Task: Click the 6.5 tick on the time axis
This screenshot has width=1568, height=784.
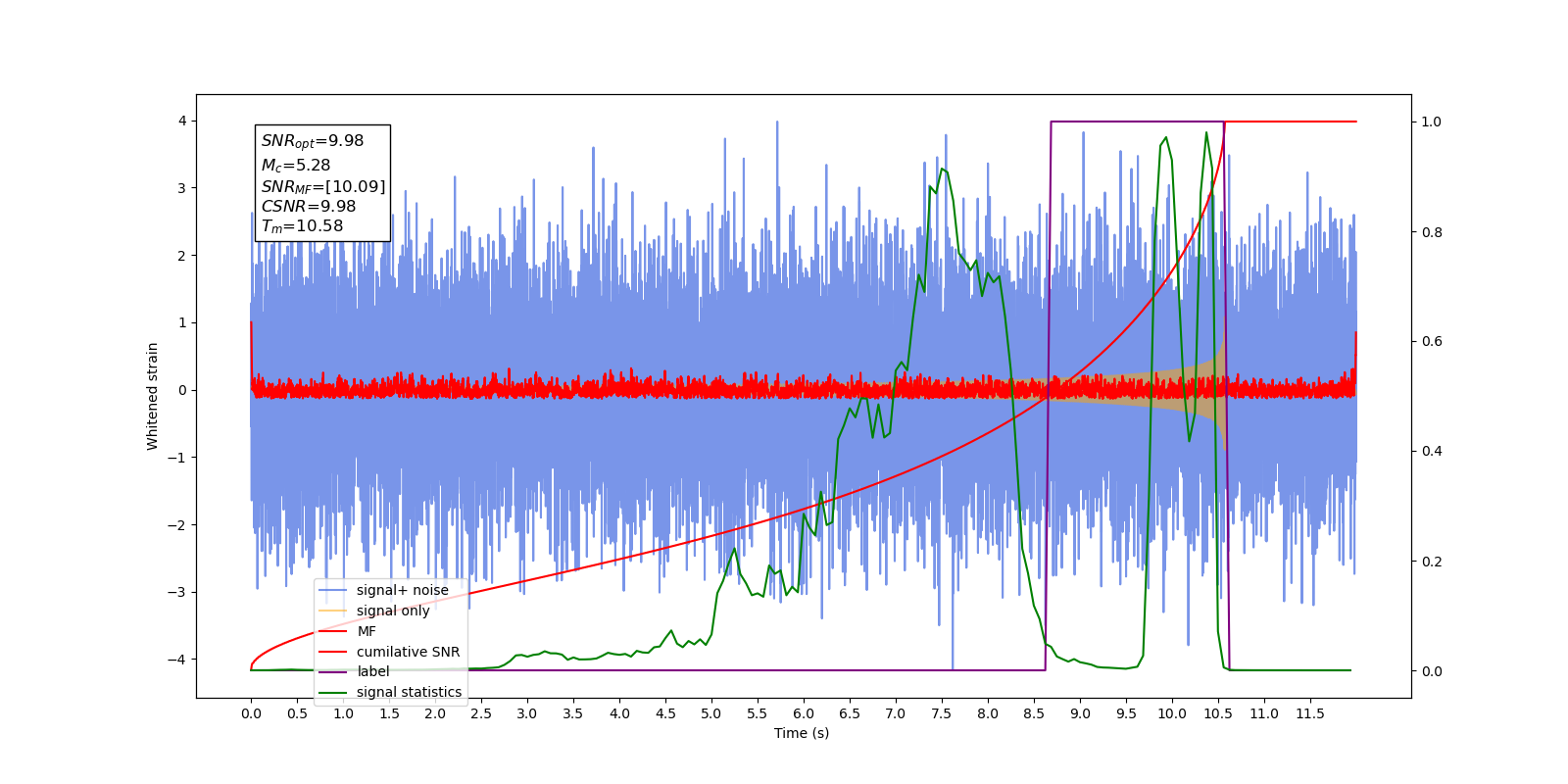Action: click(x=850, y=713)
